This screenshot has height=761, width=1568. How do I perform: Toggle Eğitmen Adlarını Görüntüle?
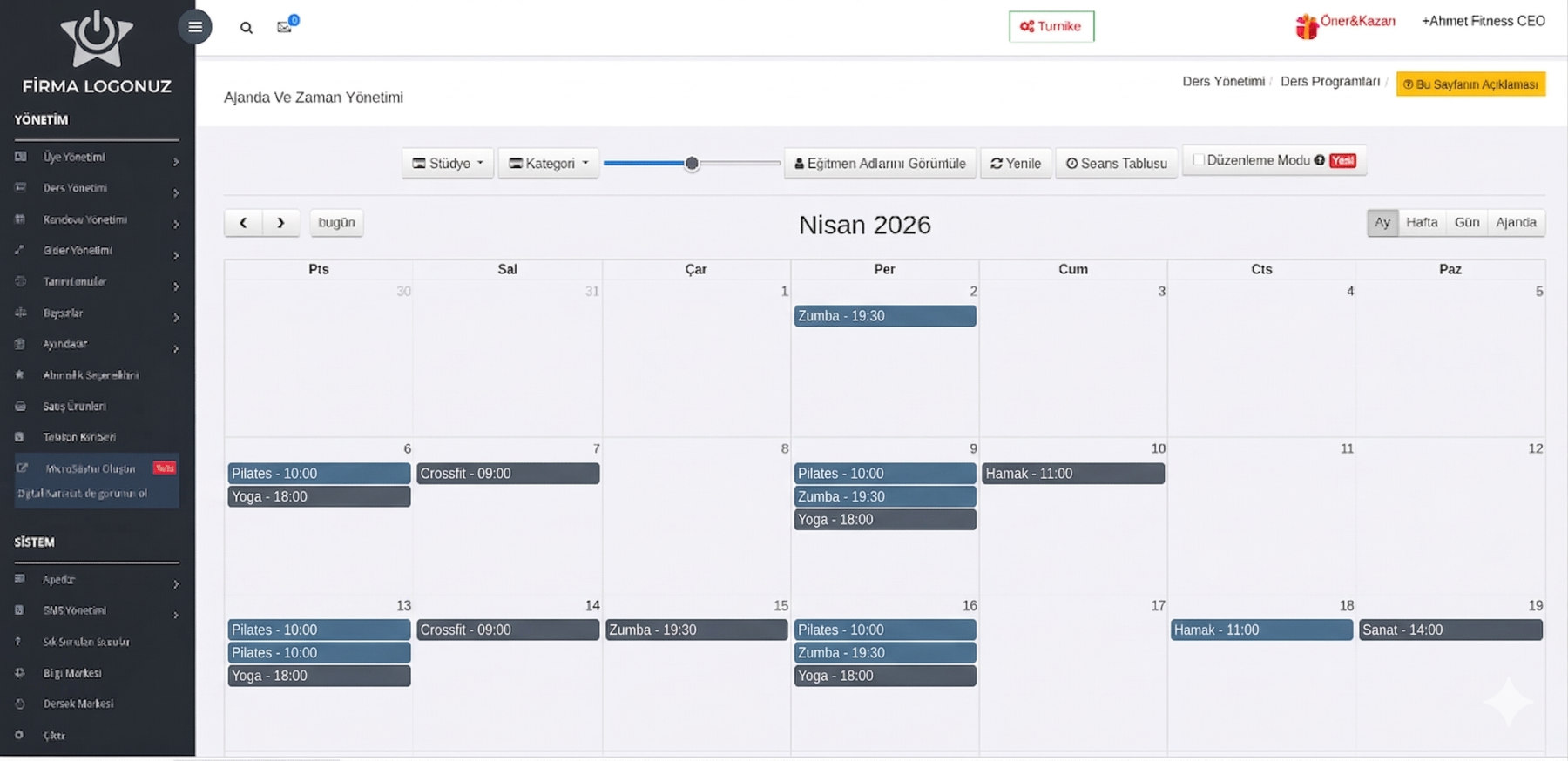pyautogui.click(x=880, y=164)
